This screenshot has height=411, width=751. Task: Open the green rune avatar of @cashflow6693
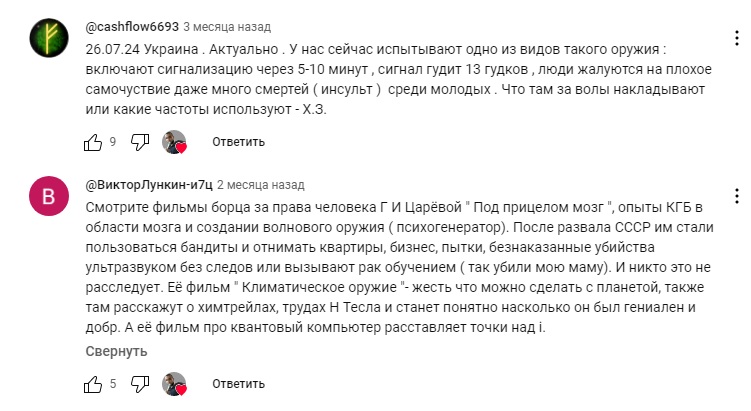49,38
